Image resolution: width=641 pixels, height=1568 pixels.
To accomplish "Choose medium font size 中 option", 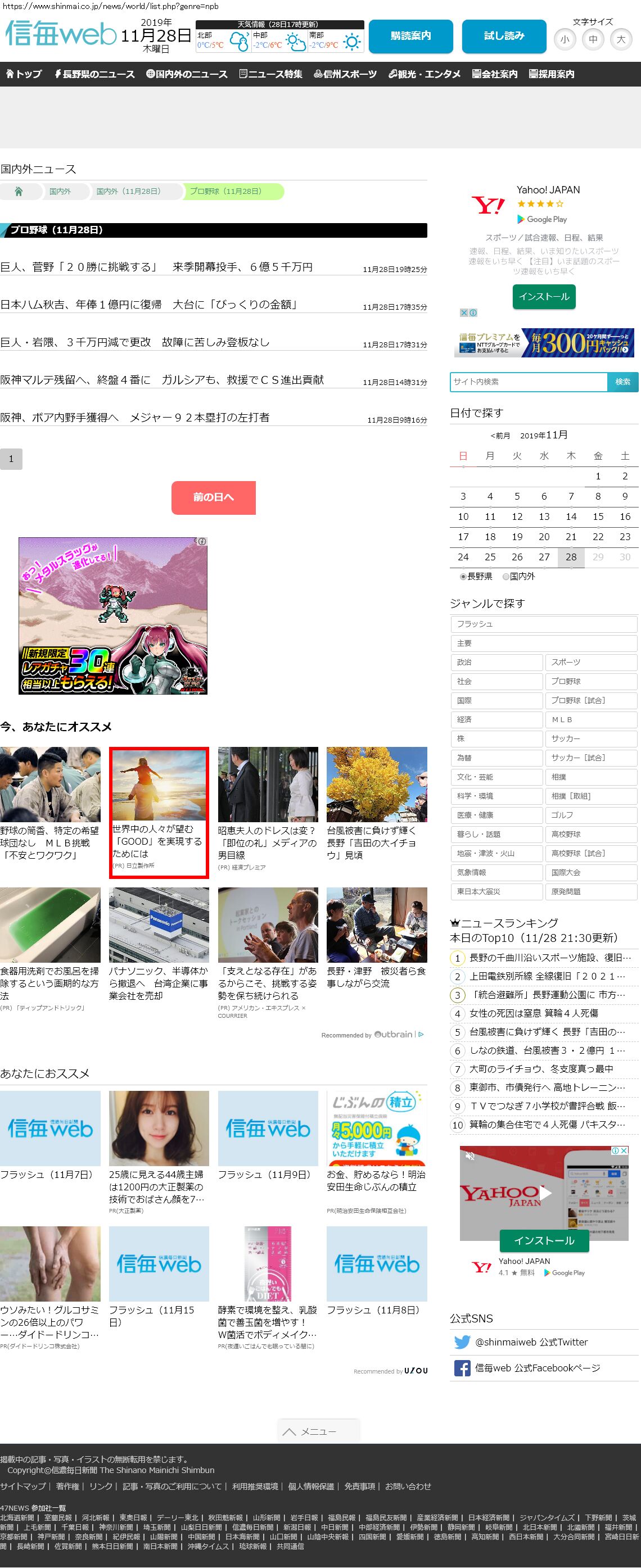I will (x=592, y=39).
